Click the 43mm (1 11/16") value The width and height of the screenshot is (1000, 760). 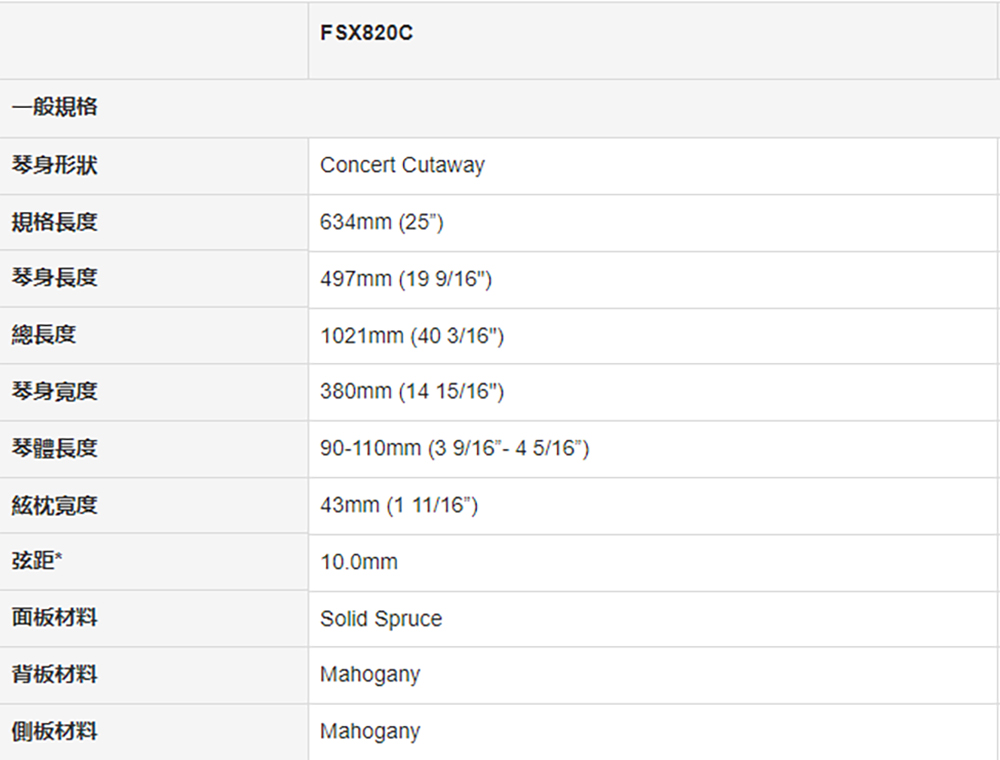click(399, 505)
